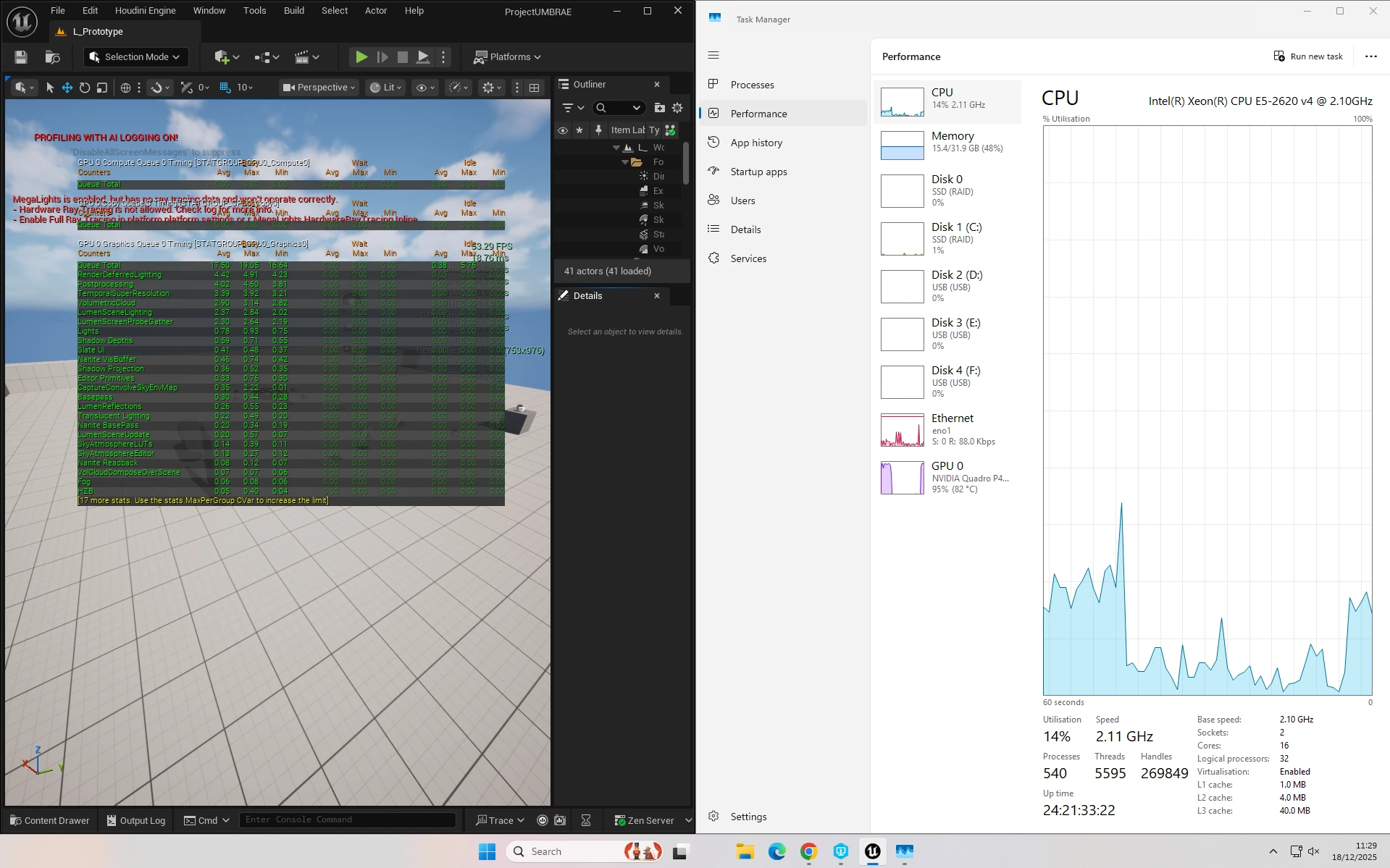Open Task Manager Settings

pos(782,817)
